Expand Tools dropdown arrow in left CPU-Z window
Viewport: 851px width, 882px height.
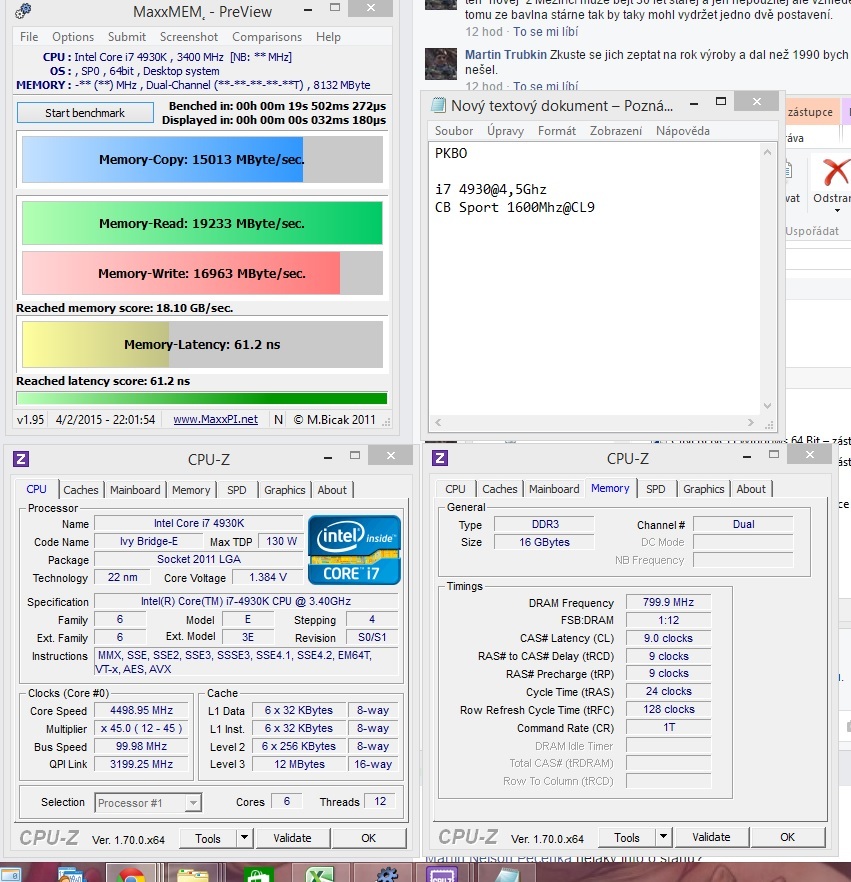[244, 838]
